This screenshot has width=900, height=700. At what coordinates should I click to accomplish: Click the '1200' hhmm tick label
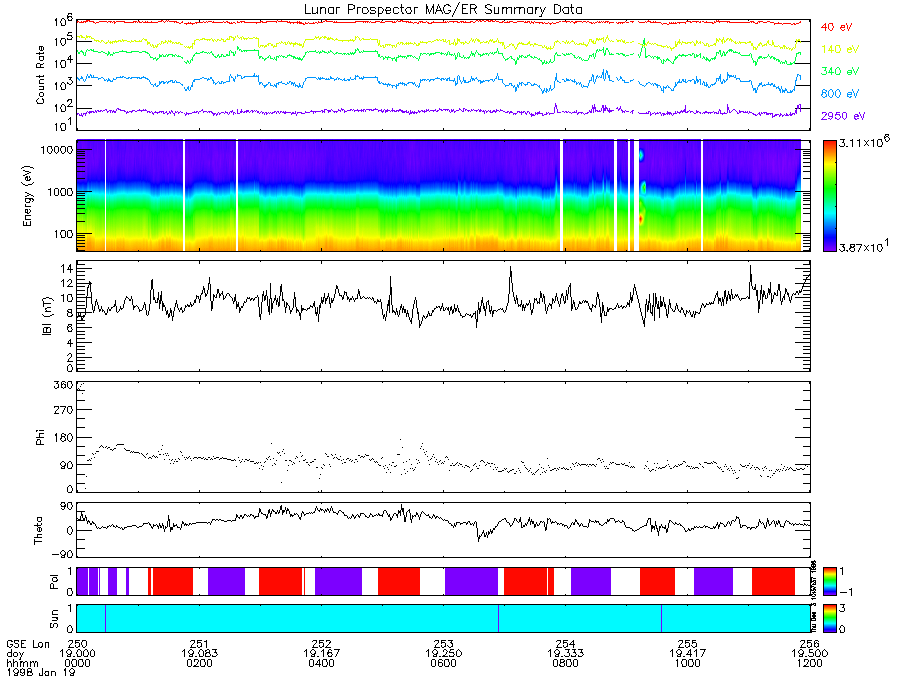[809, 663]
